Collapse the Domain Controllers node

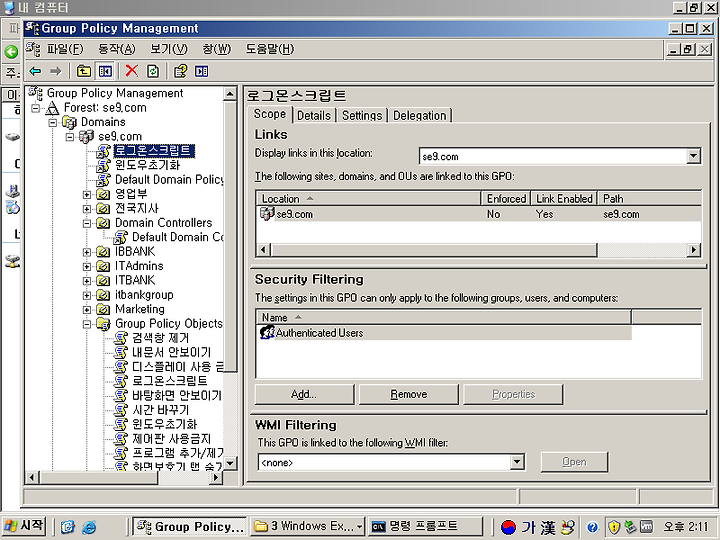tap(86, 224)
